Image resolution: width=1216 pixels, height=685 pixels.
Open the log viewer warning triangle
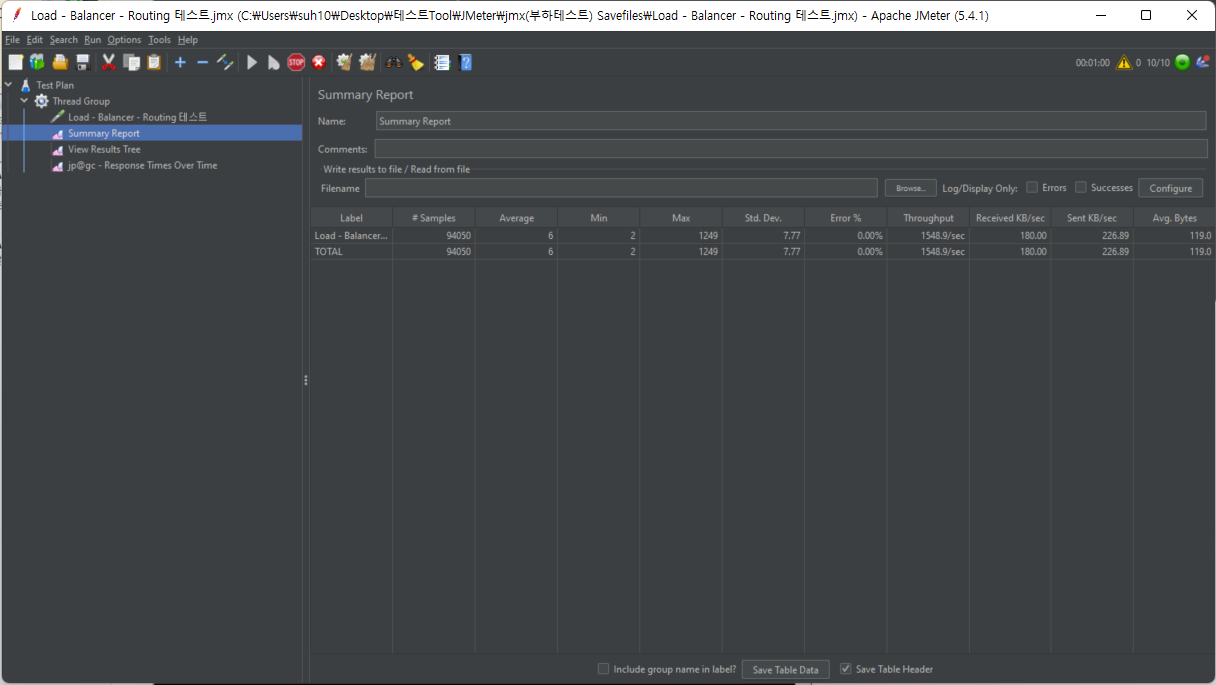tap(1124, 63)
